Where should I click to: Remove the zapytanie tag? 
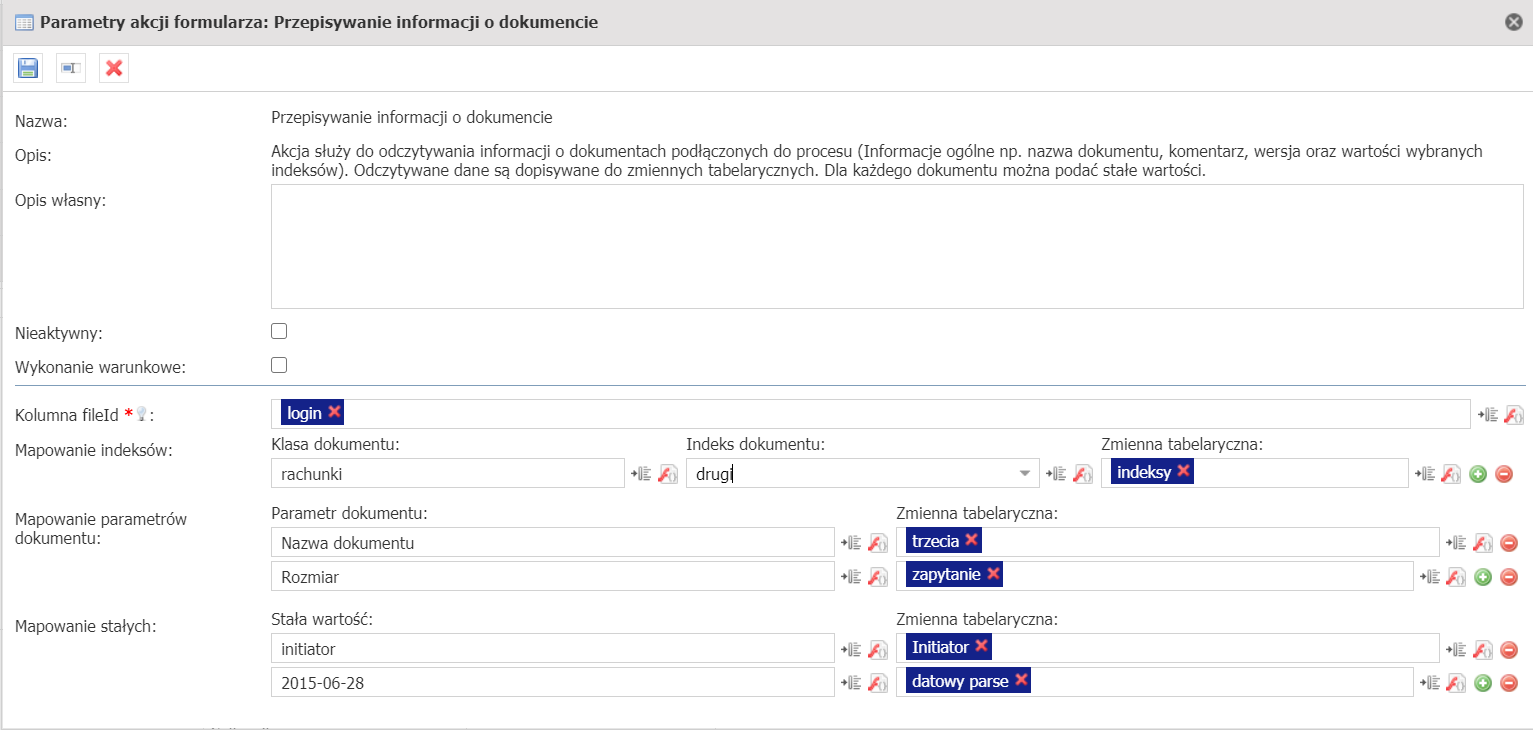click(993, 574)
